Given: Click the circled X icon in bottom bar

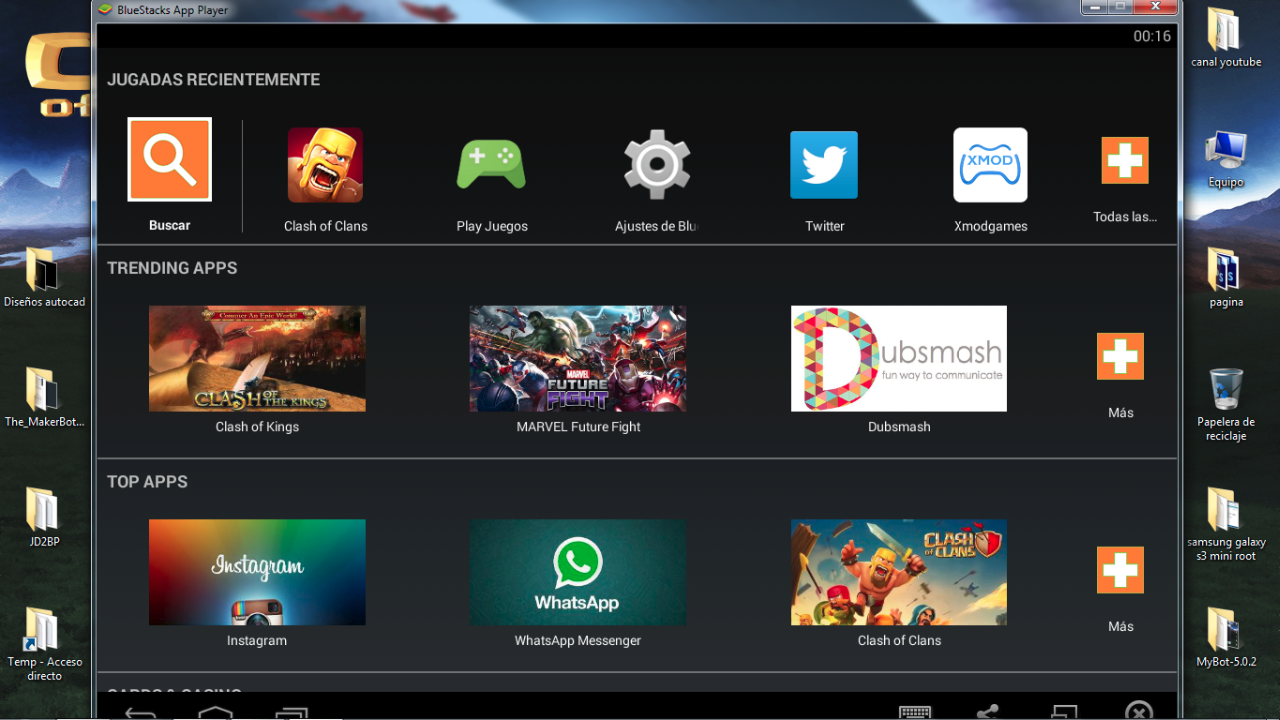Looking at the screenshot, I should [1138, 711].
